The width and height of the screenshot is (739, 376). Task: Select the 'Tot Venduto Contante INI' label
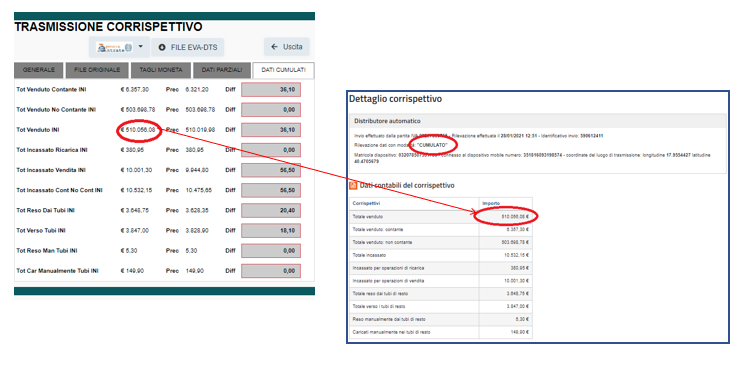pos(51,90)
